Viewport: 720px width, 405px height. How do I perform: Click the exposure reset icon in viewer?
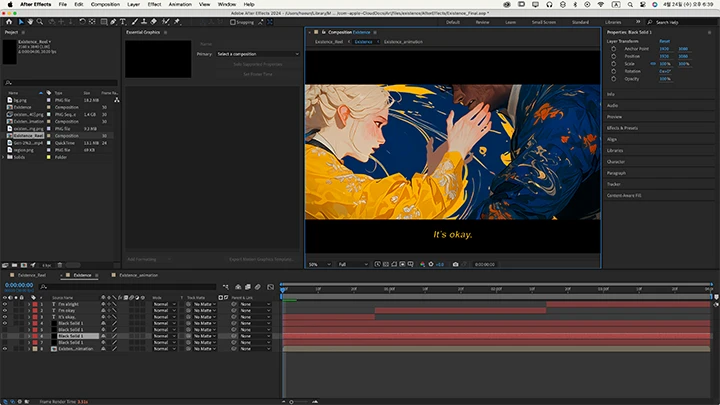pyautogui.click(x=431, y=264)
